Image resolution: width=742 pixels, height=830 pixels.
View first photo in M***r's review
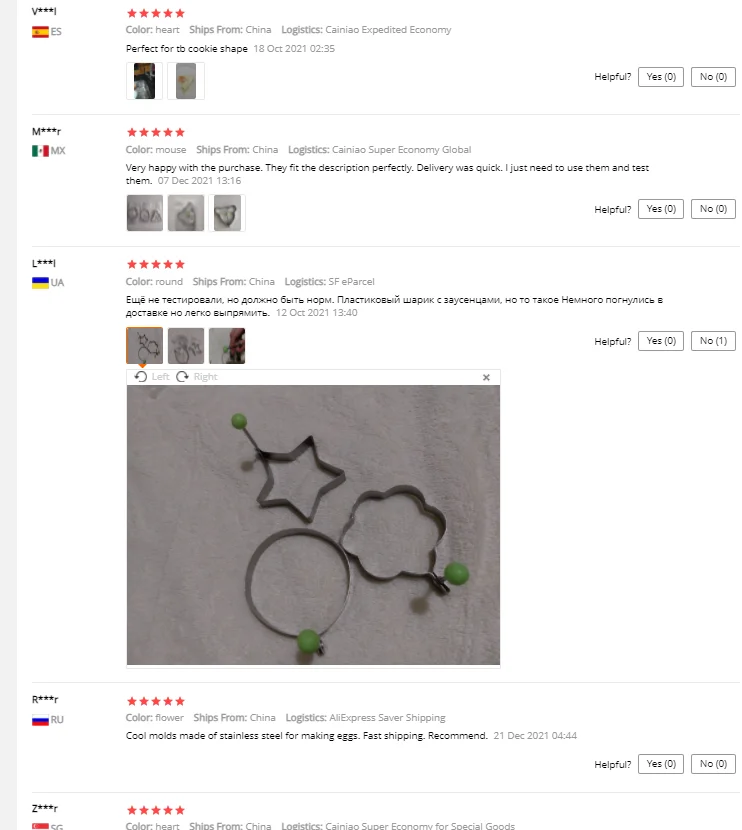(x=144, y=213)
